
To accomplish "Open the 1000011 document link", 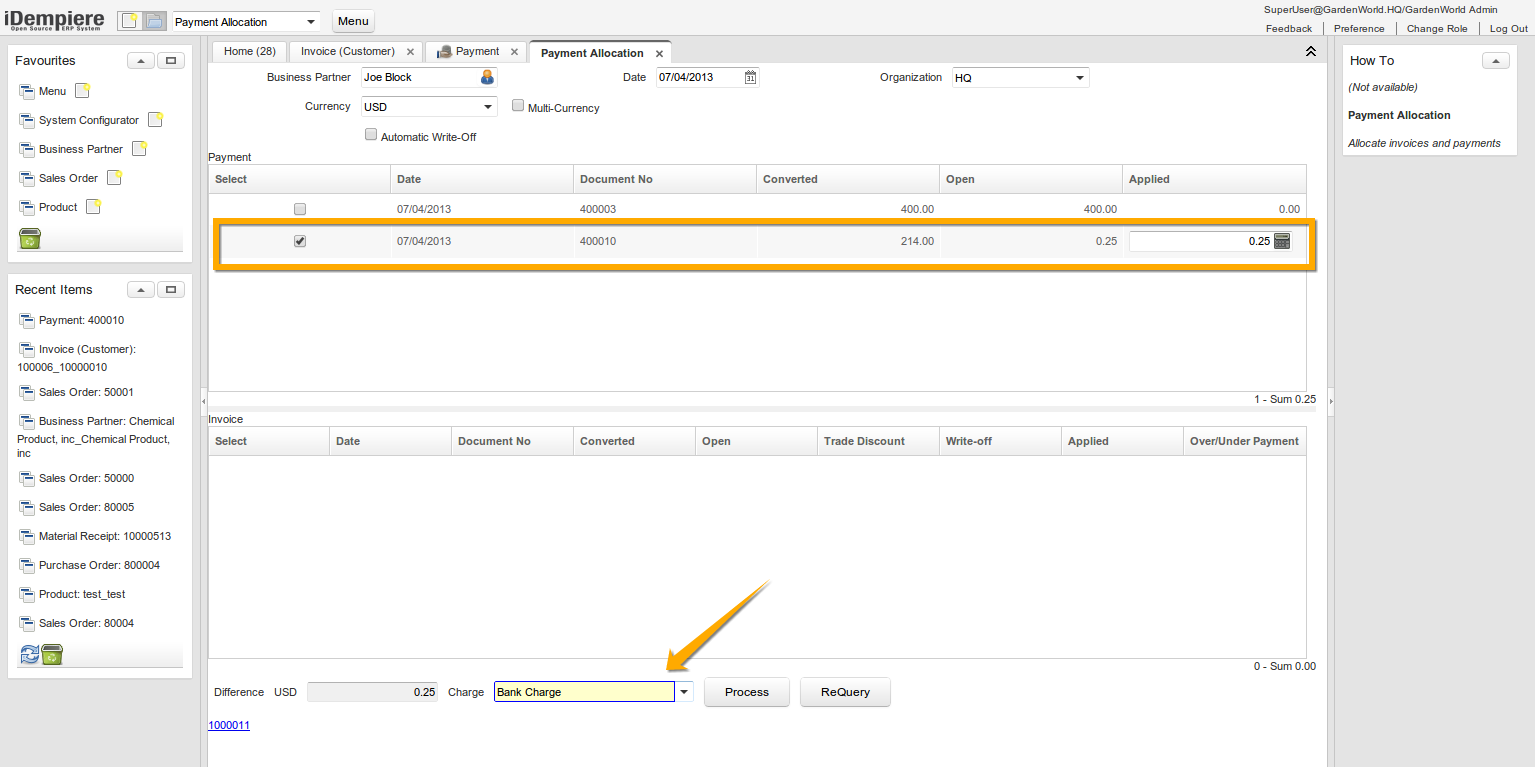I will point(229,725).
